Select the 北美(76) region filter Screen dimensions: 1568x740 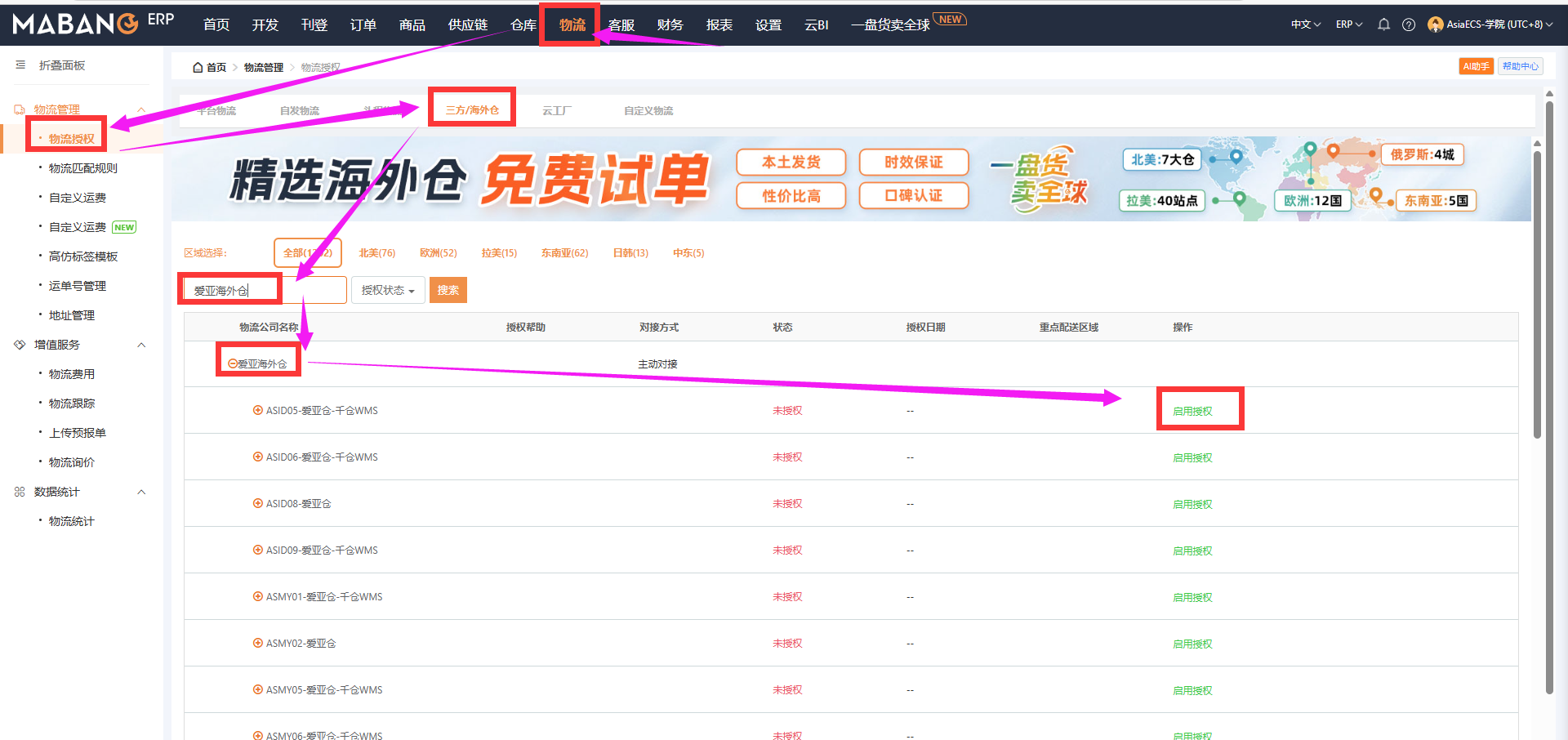tap(377, 253)
